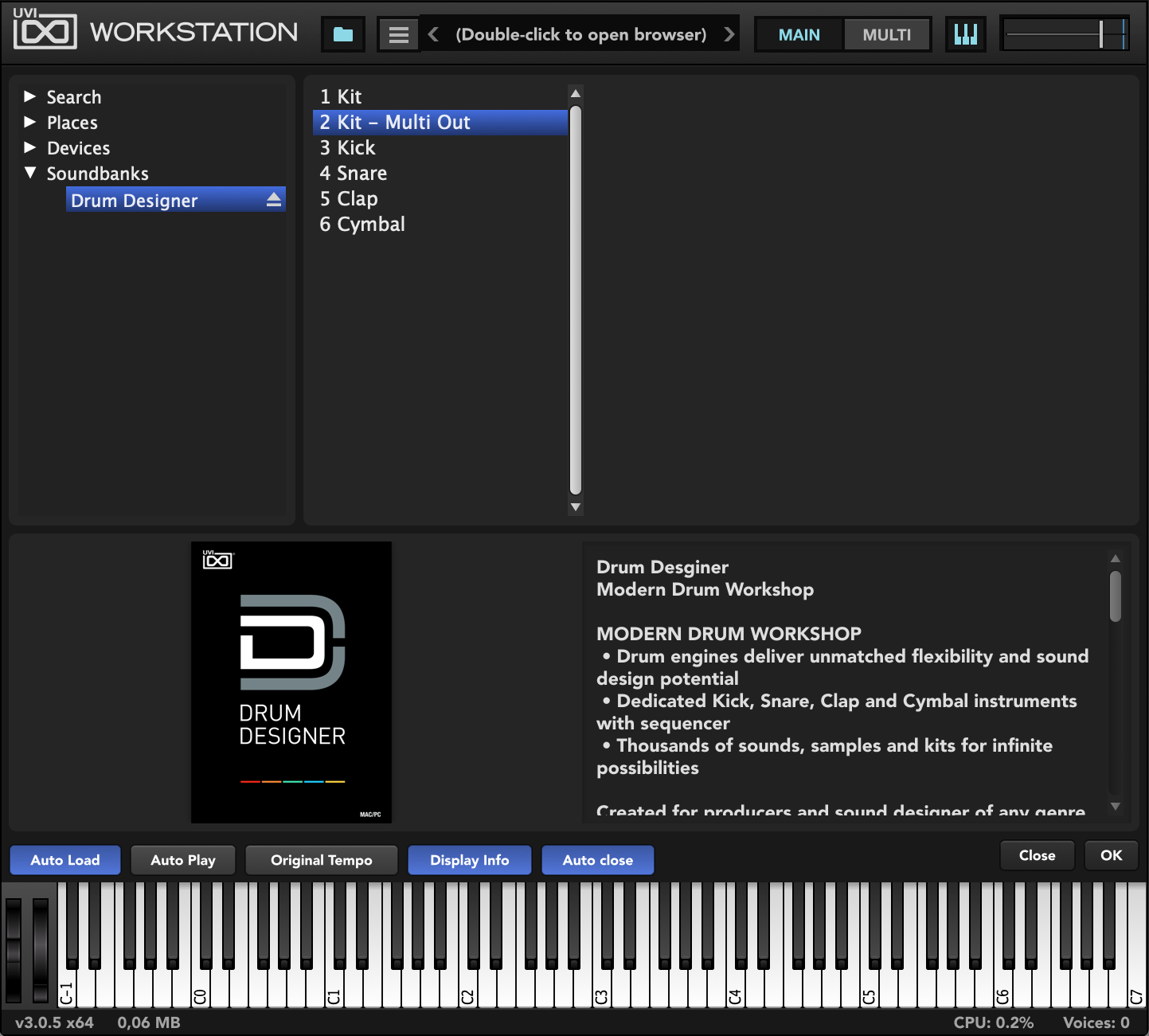1149x1036 pixels.
Task: Open the folder browser icon
Action: tap(343, 34)
